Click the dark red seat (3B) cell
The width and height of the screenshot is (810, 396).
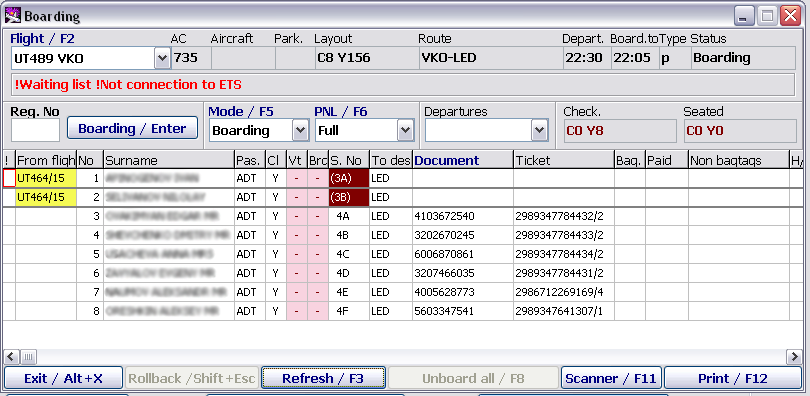pos(349,197)
